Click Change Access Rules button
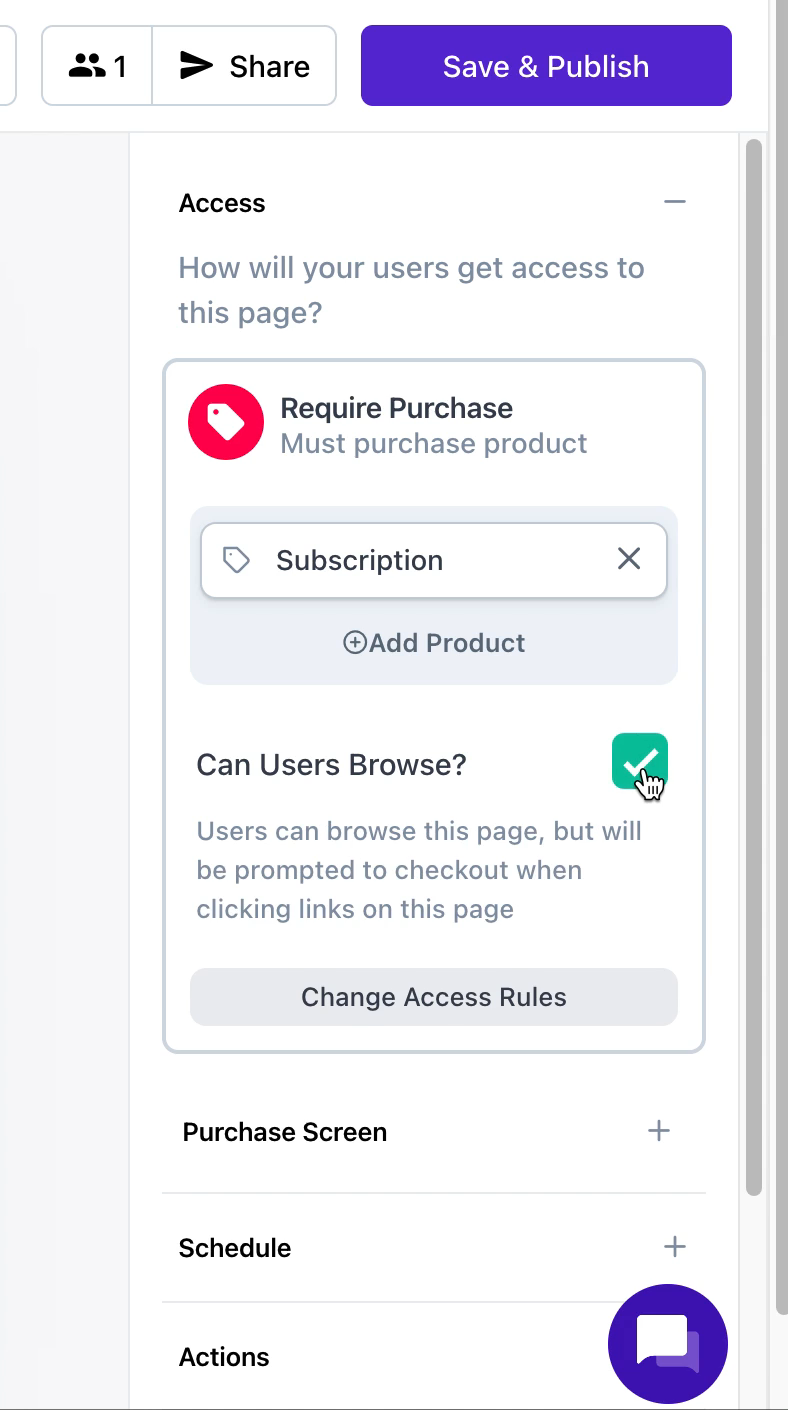The image size is (788, 1410). pyautogui.click(x=434, y=997)
